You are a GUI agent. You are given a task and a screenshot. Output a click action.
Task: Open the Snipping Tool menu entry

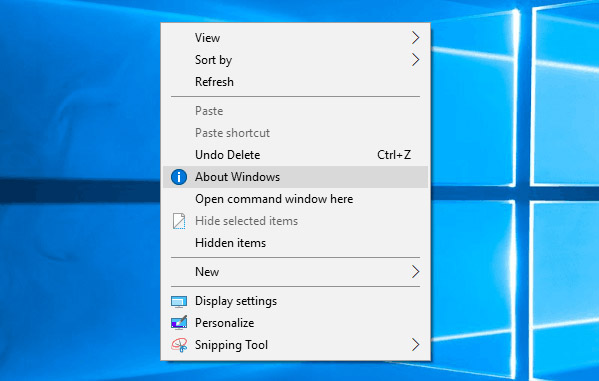click(295, 345)
